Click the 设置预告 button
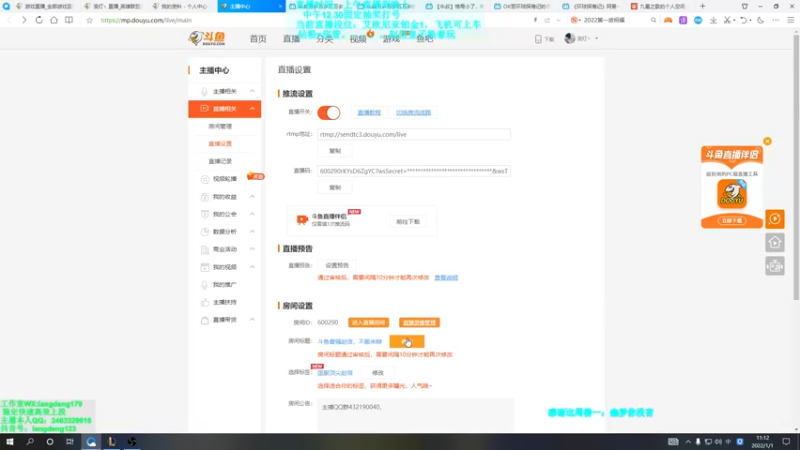 [337, 265]
